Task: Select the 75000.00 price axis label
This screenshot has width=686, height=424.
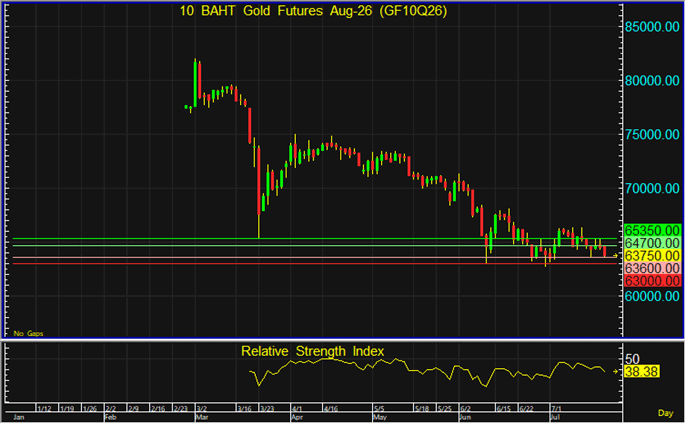Action: pyautogui.click(x=652, y=135)
